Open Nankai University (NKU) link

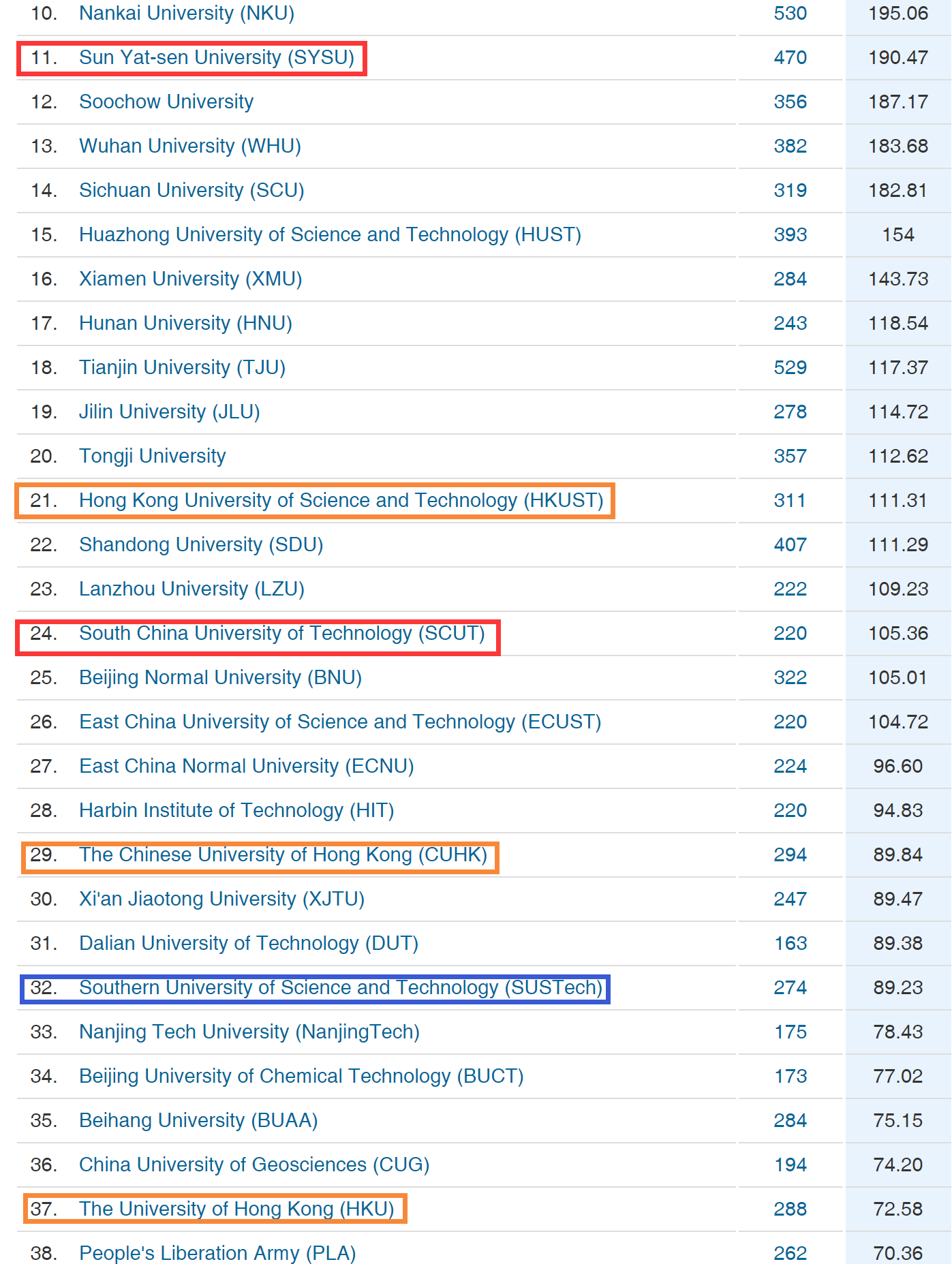(x=187, y=14)
